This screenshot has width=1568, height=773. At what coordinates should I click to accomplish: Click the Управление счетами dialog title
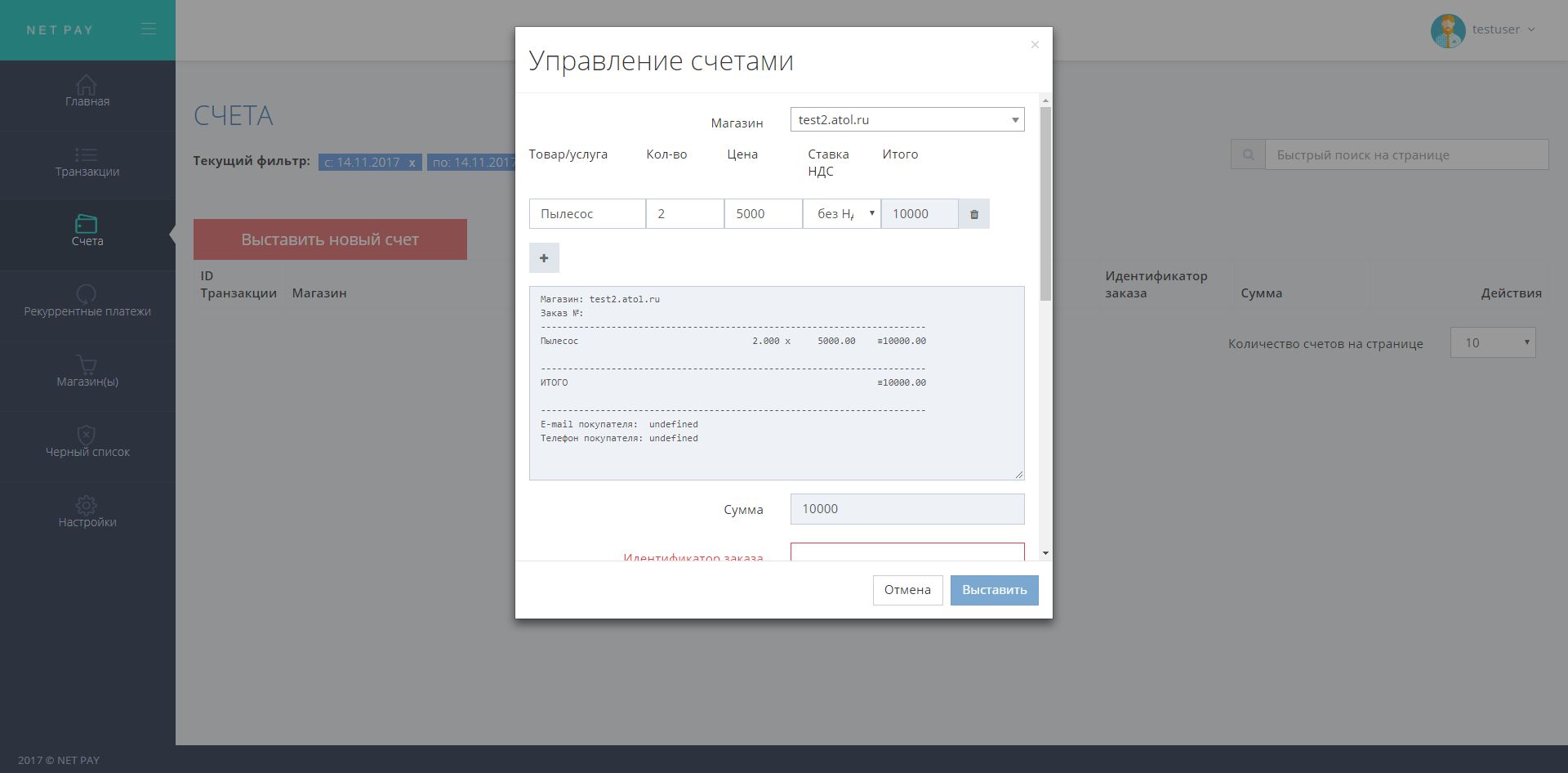click(661, 60)
